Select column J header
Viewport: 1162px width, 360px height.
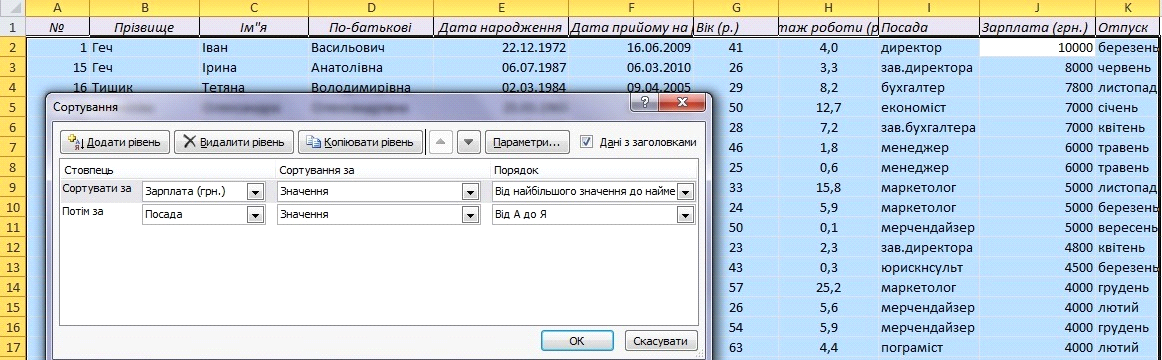coord(1038,8)
